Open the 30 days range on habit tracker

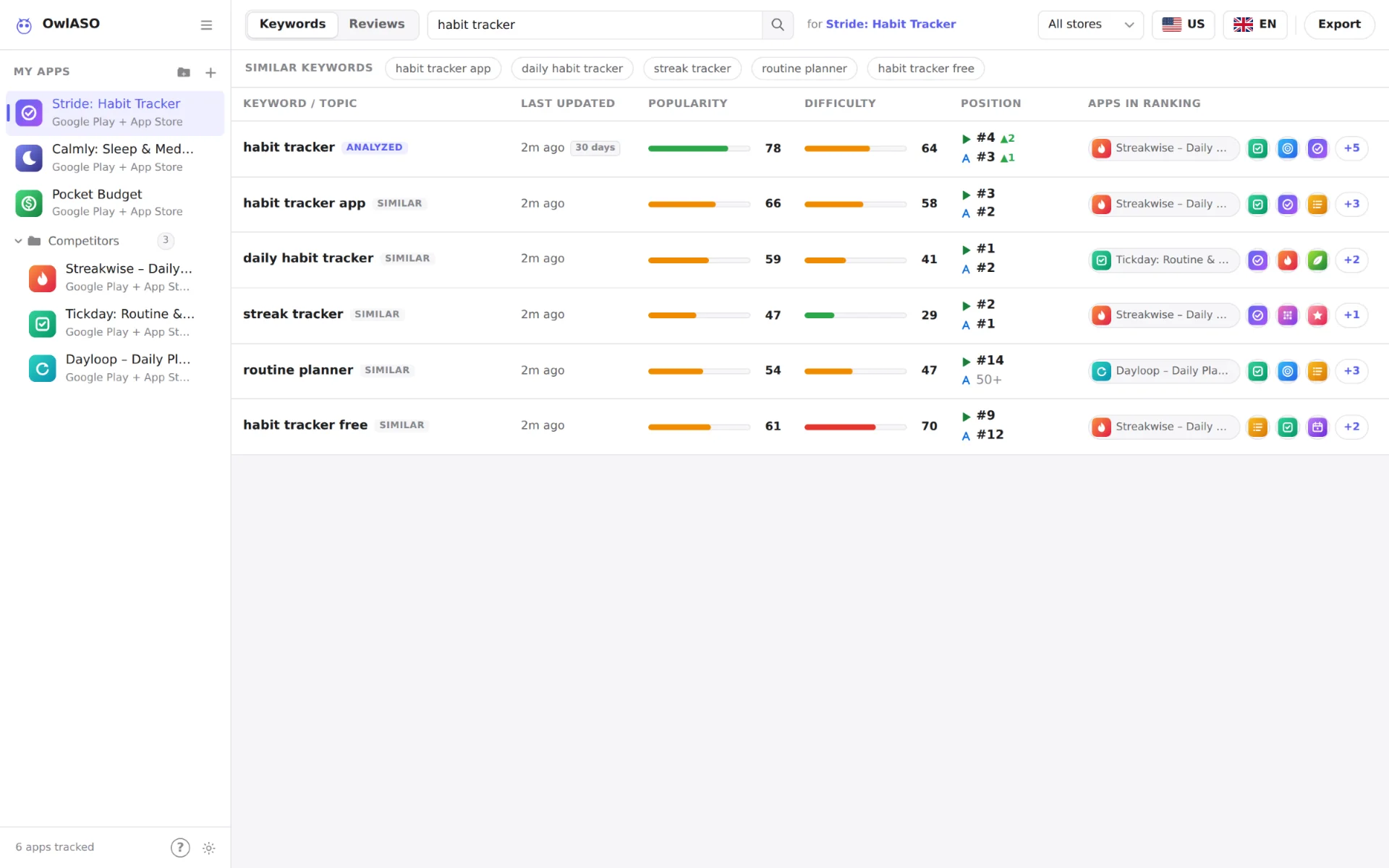595,148
